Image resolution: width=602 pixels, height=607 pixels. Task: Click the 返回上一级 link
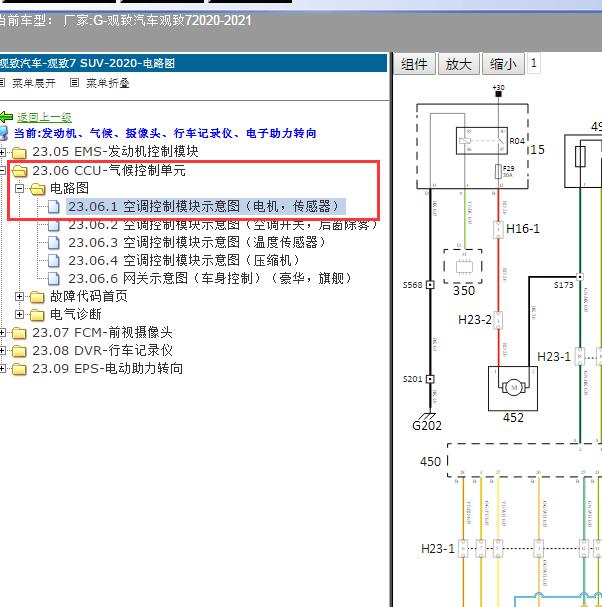pyautogui.click(x=44, y=117)
